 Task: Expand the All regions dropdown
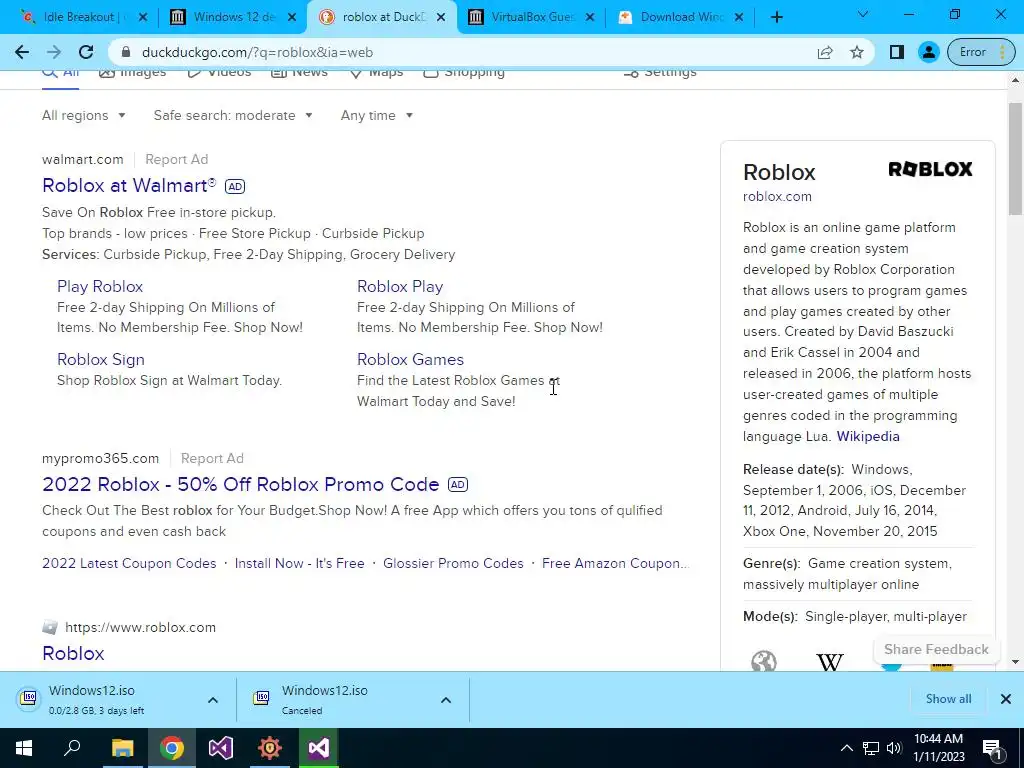click(x=84, y=116)
